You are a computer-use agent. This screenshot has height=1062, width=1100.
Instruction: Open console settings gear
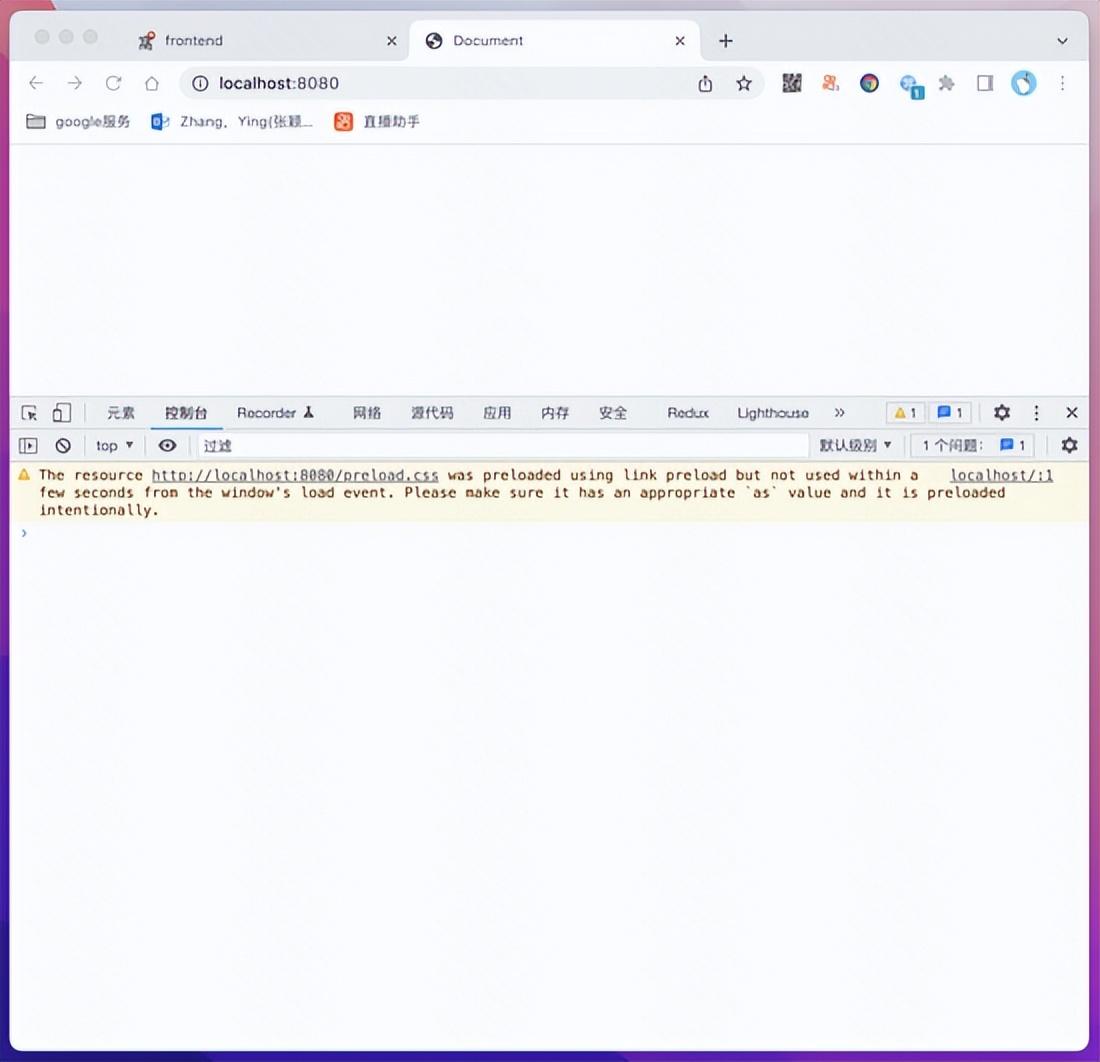point(1069,445)
